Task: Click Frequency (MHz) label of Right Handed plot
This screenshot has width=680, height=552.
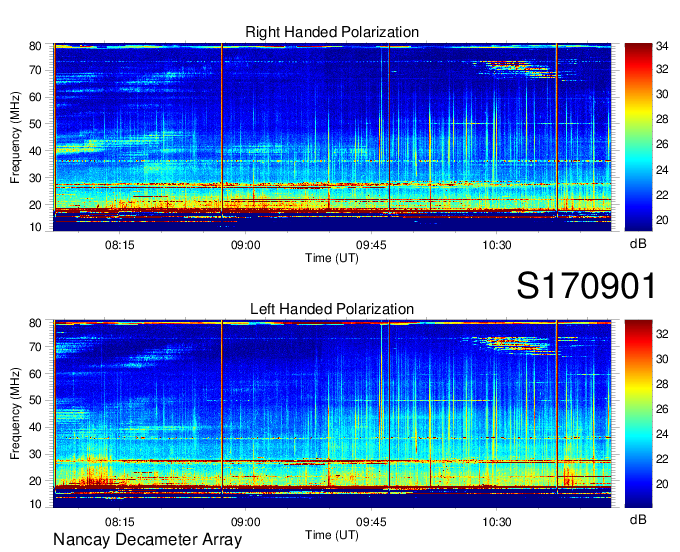Action: pyautogui.click(x=16, y=137)
